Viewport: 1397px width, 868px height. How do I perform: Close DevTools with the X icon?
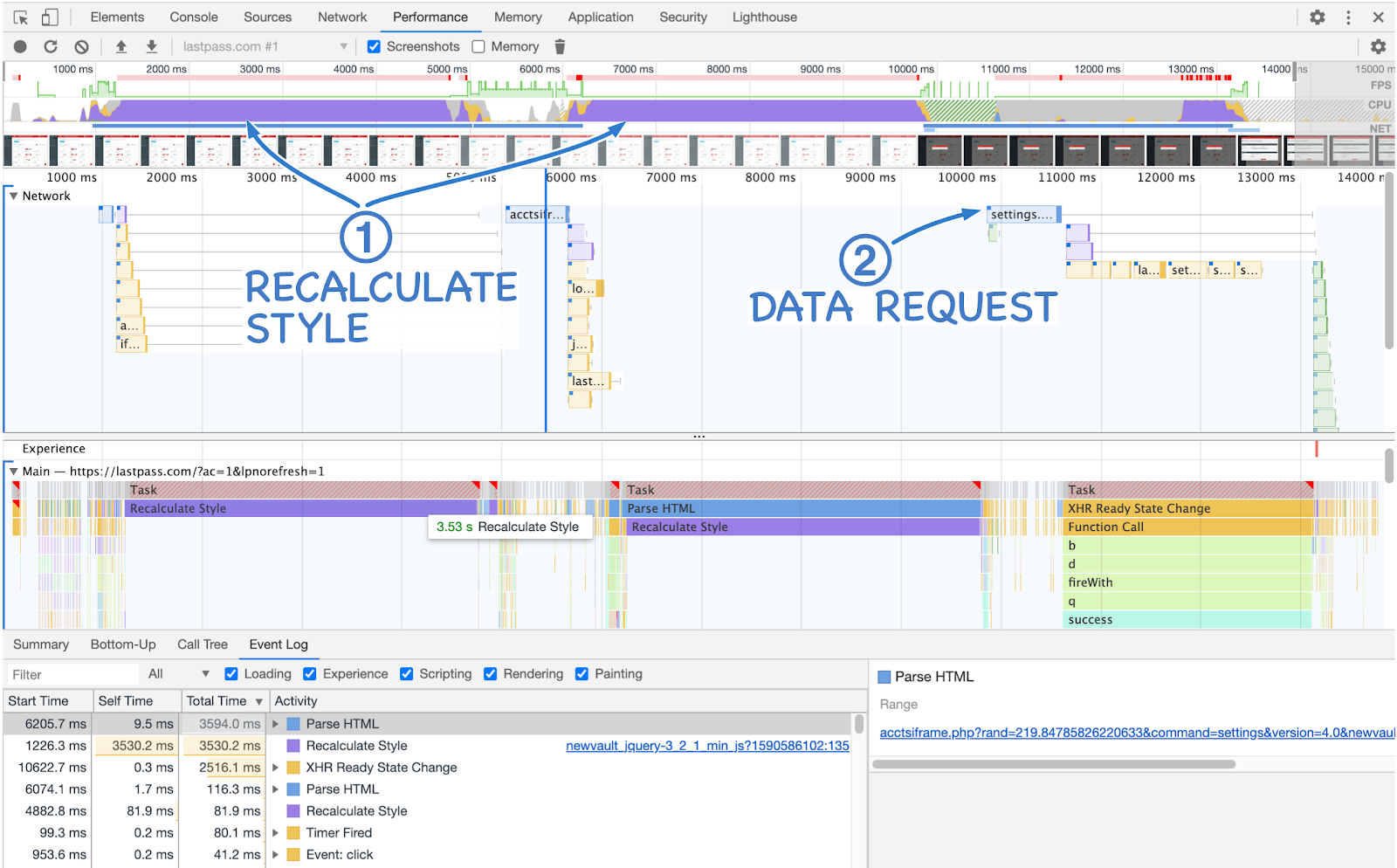(x=1379, y=17)
